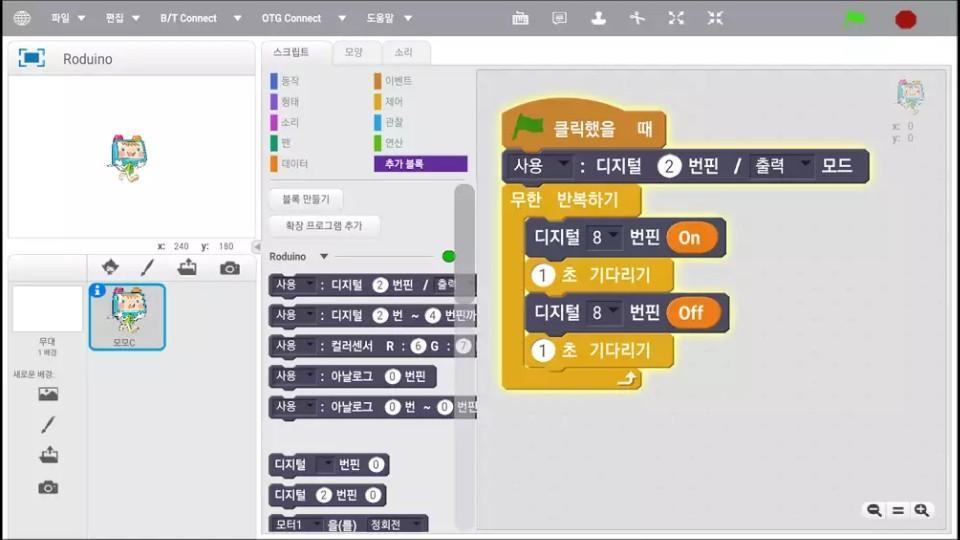Toggle the On value in digital block
Image resolution: width=960 pixels, height=540 pixels.
[690, 238]
